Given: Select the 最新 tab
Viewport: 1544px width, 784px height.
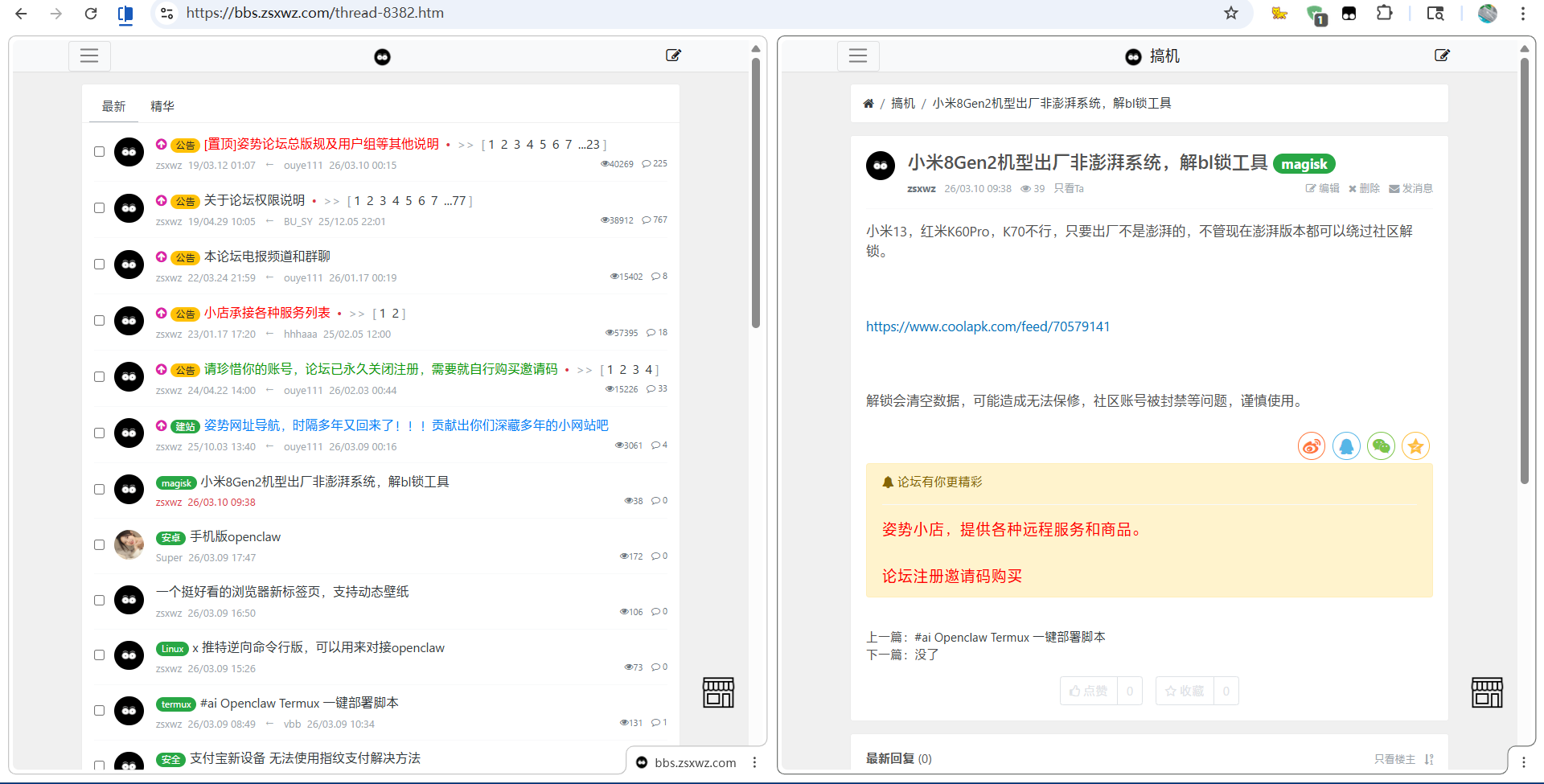Looking at the screenshot, I should [113, 106].
